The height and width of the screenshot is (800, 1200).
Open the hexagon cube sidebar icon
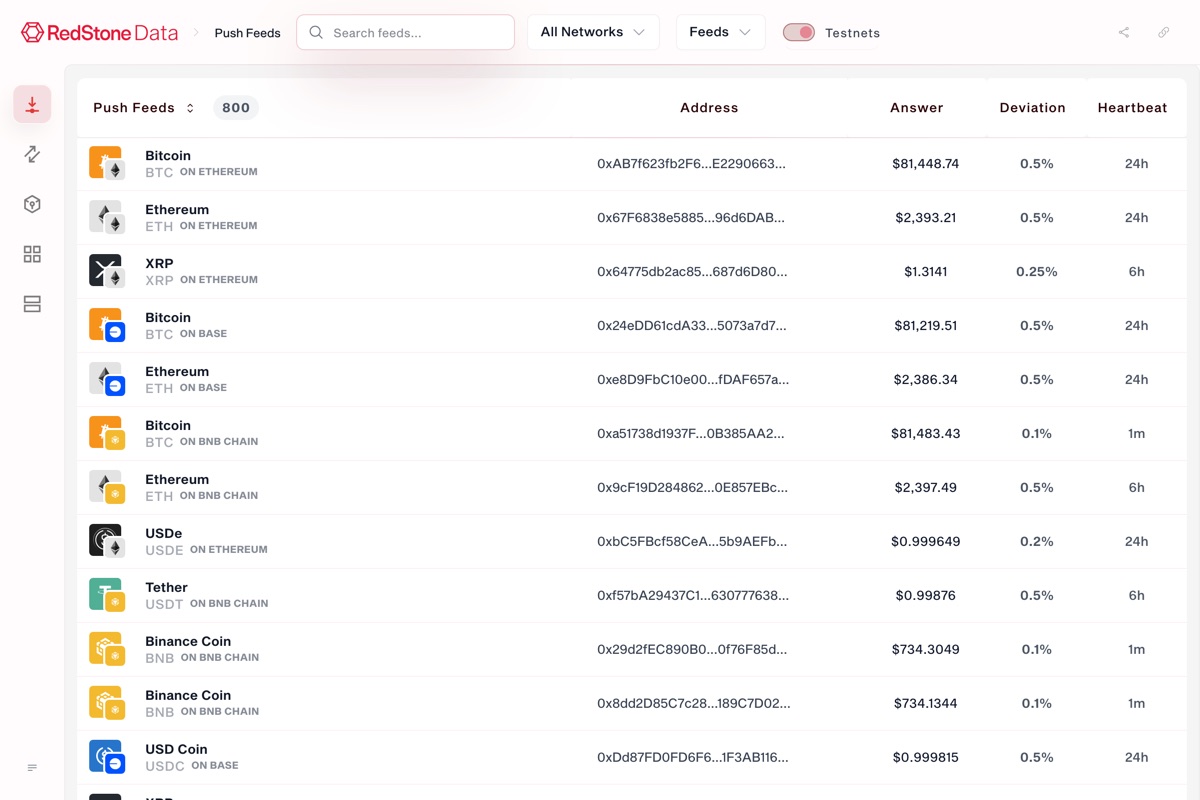pyautogui.click(x=32, y=204)
